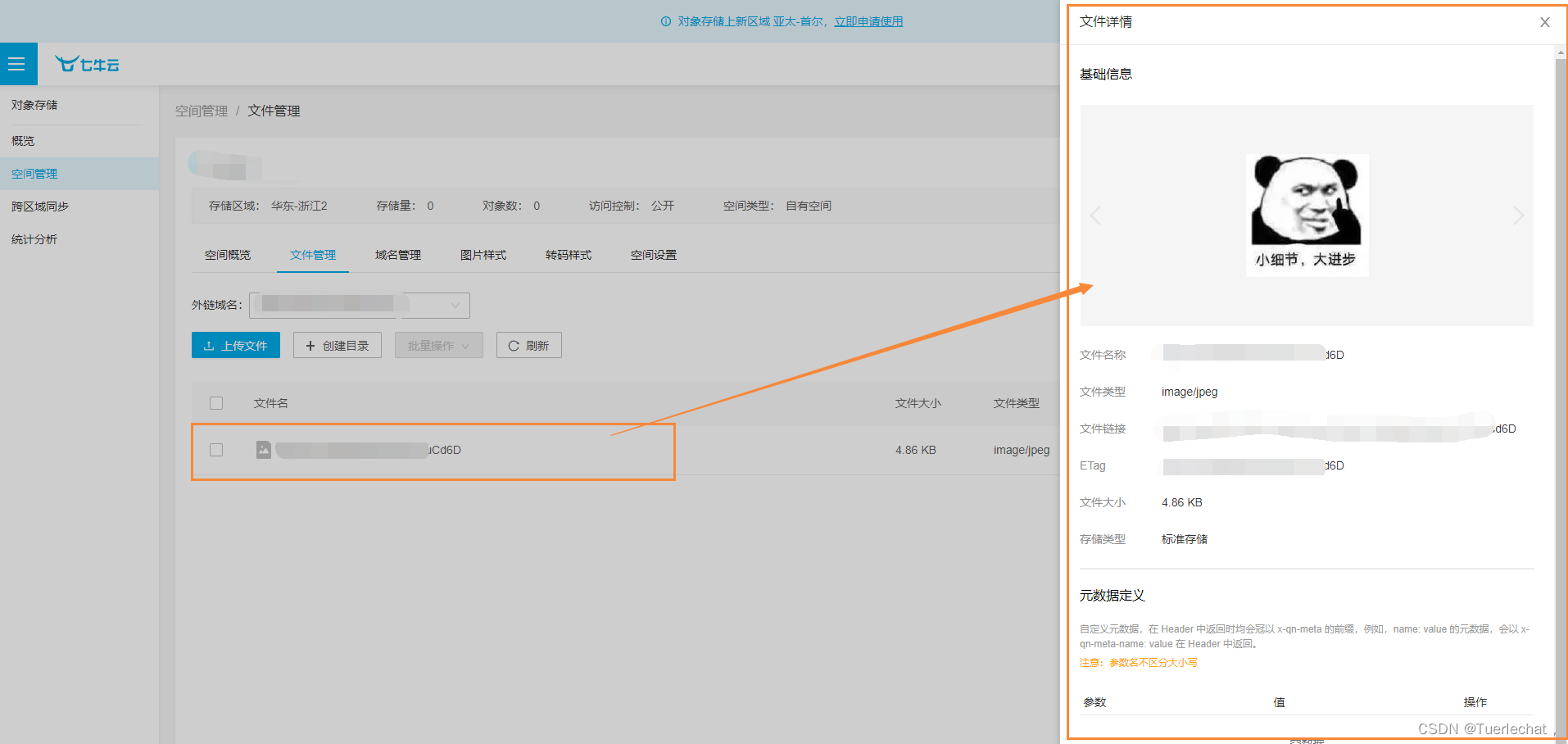This screenshot has width=1568, height=744.
Task: Open the hamburger navigation menu
Action: click(18, 64)
